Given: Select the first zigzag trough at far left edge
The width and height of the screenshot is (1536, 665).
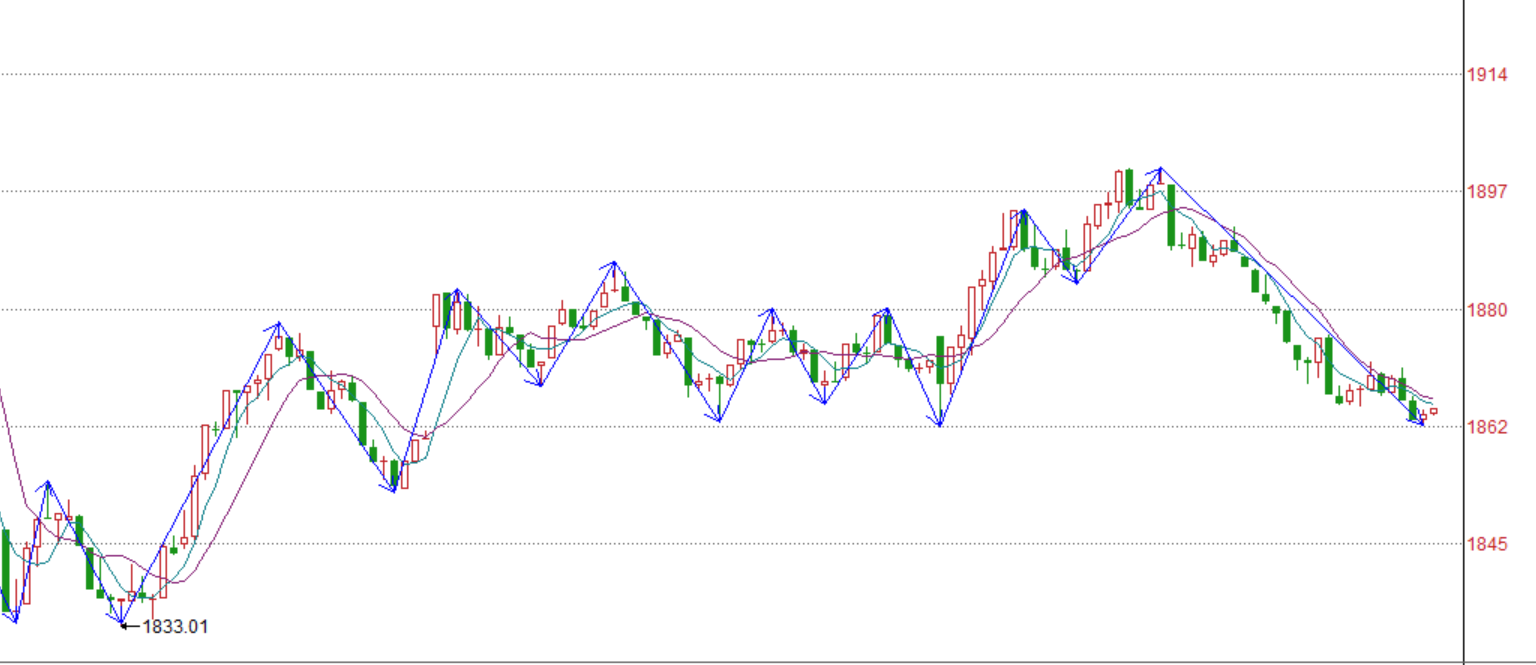Looking at the screenshot, I should [x=14, y=620].
